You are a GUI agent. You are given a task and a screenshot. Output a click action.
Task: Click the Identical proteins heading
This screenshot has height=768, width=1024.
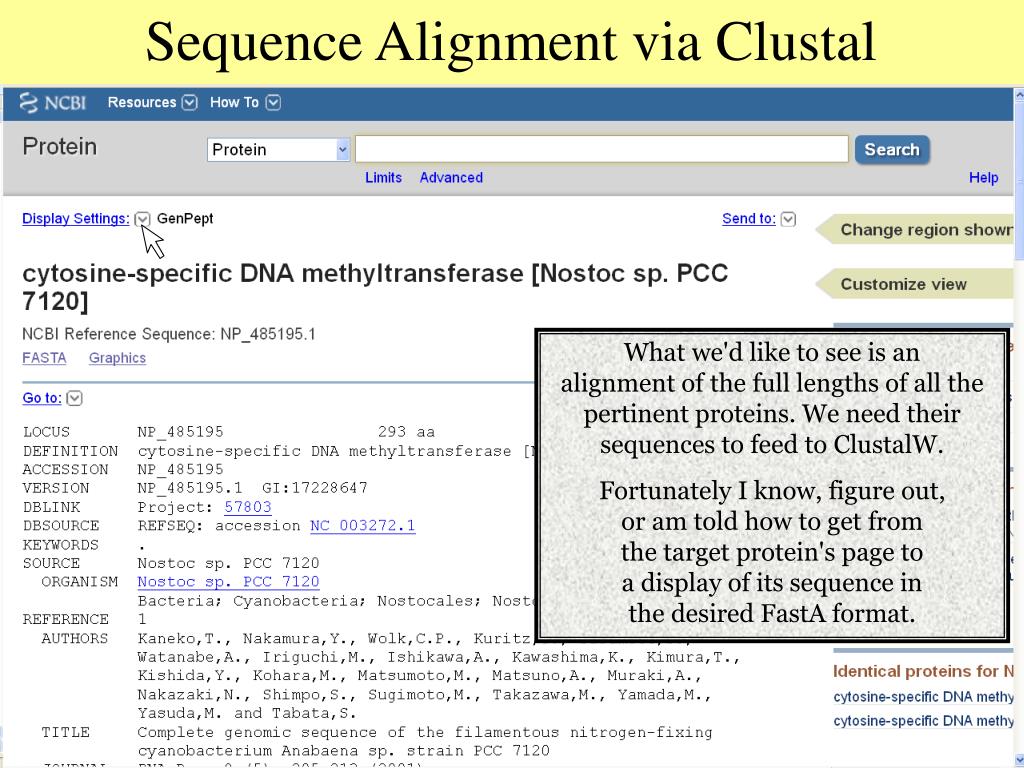coord(923,671)
